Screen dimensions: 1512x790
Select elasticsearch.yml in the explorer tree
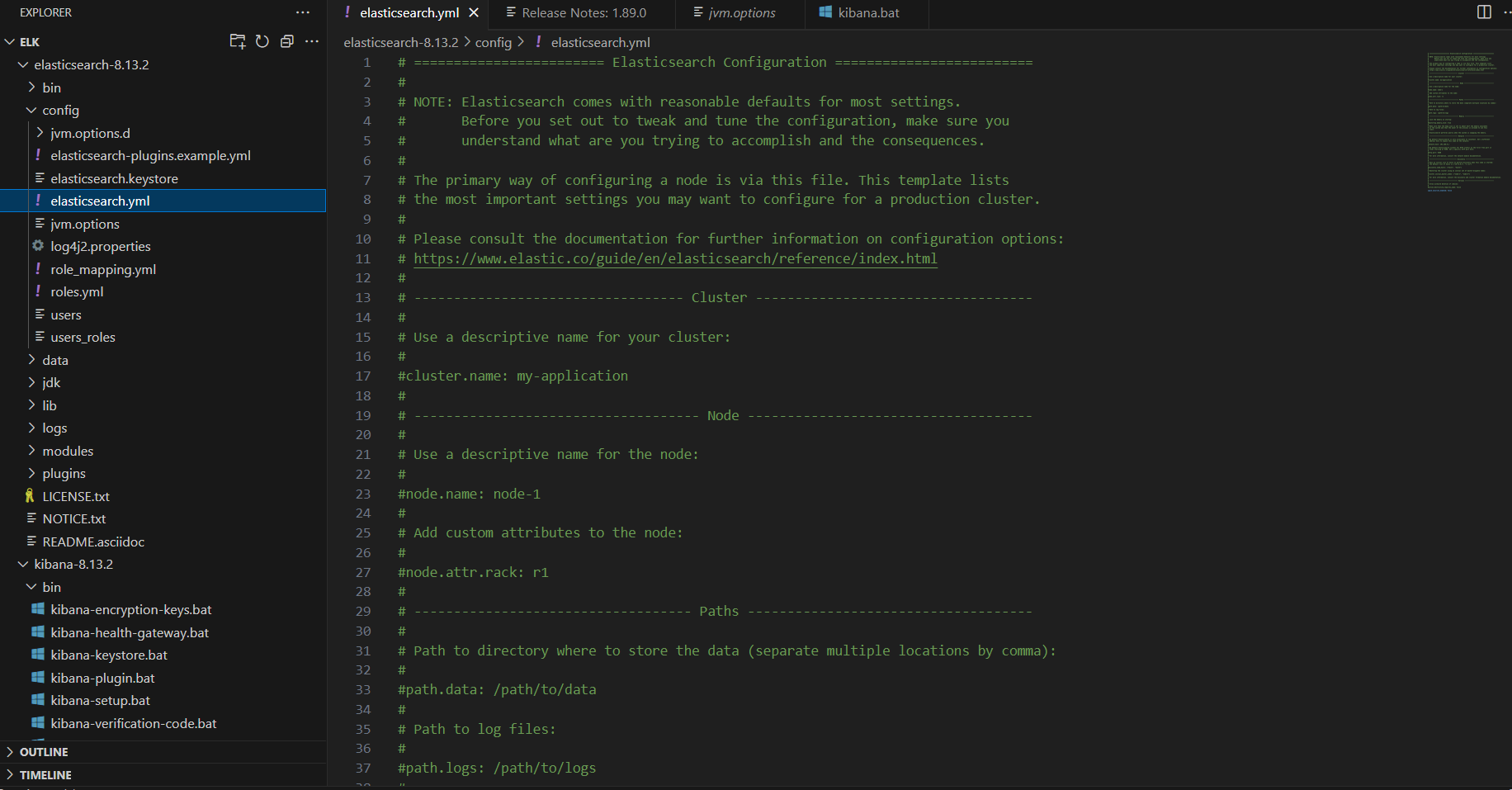[x=163, y=201]
